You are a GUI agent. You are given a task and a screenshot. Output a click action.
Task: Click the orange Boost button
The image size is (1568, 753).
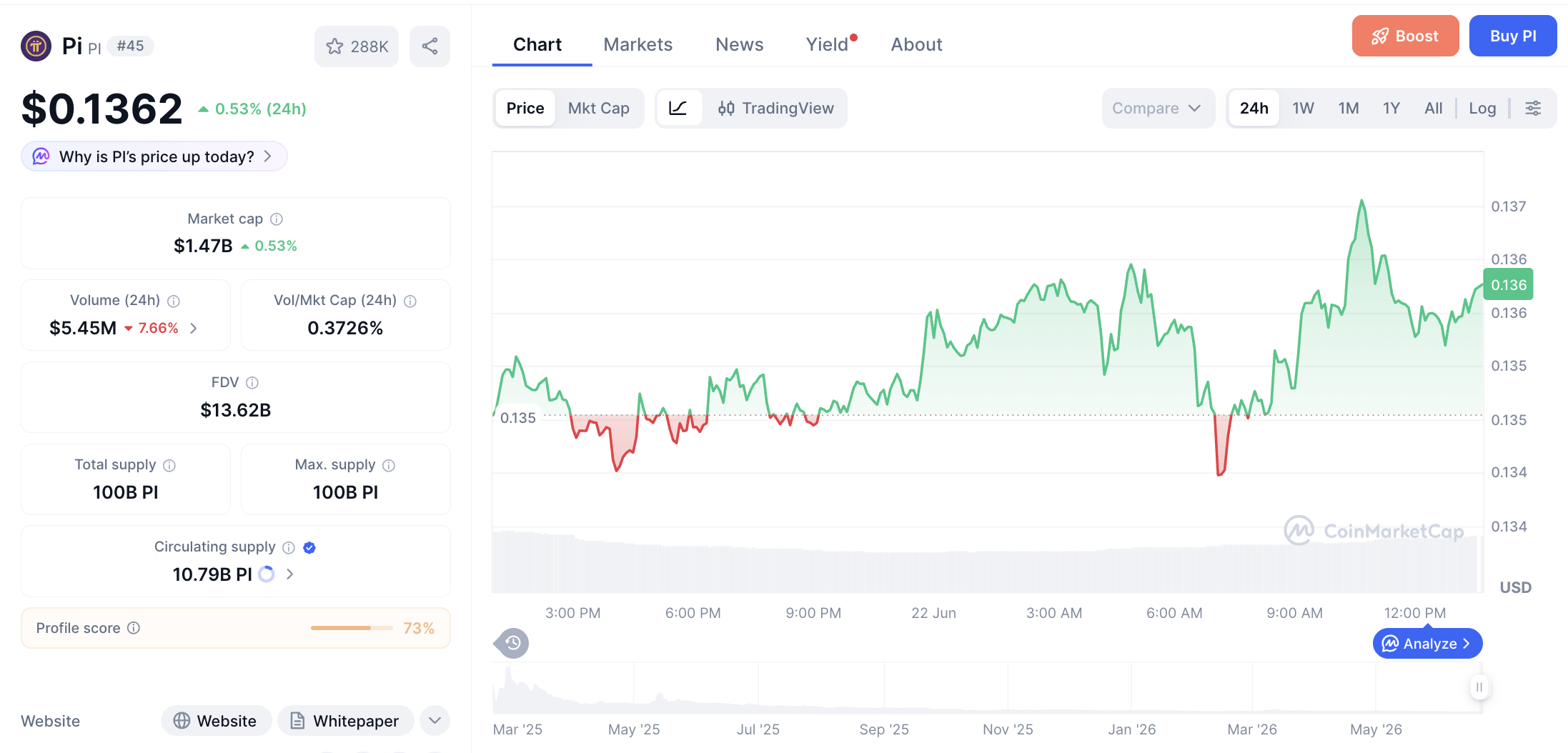(x=1405, y=36)
